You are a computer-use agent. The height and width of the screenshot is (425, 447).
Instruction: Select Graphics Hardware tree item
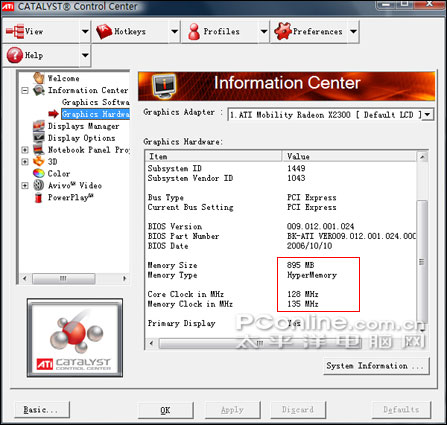tap(96, 114)
